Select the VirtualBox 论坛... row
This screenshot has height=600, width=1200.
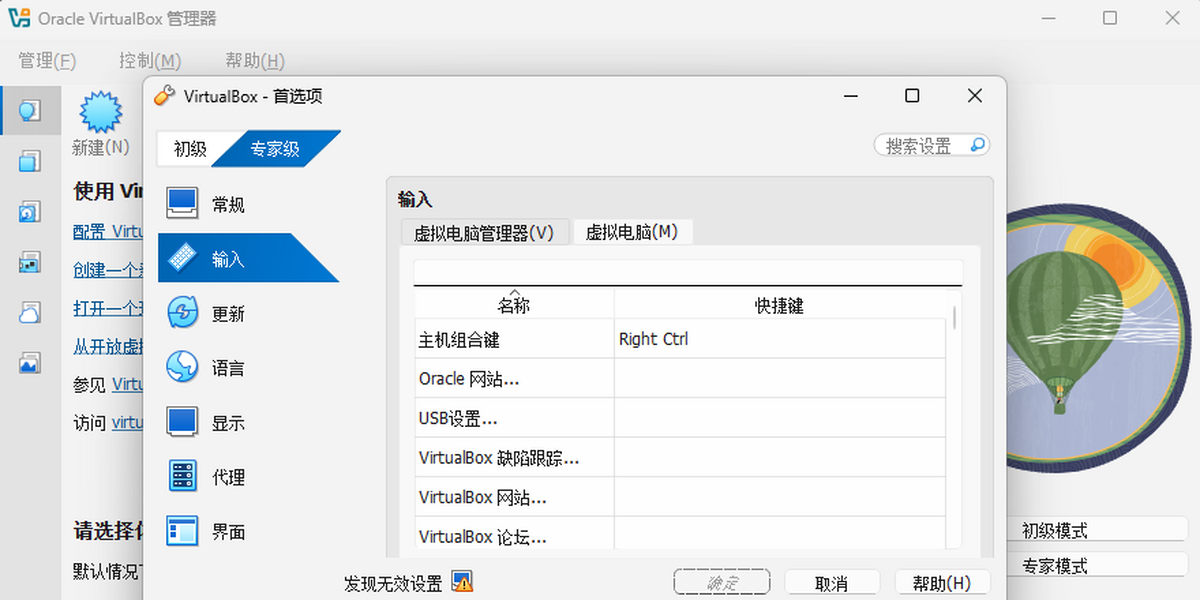(680, 533)
